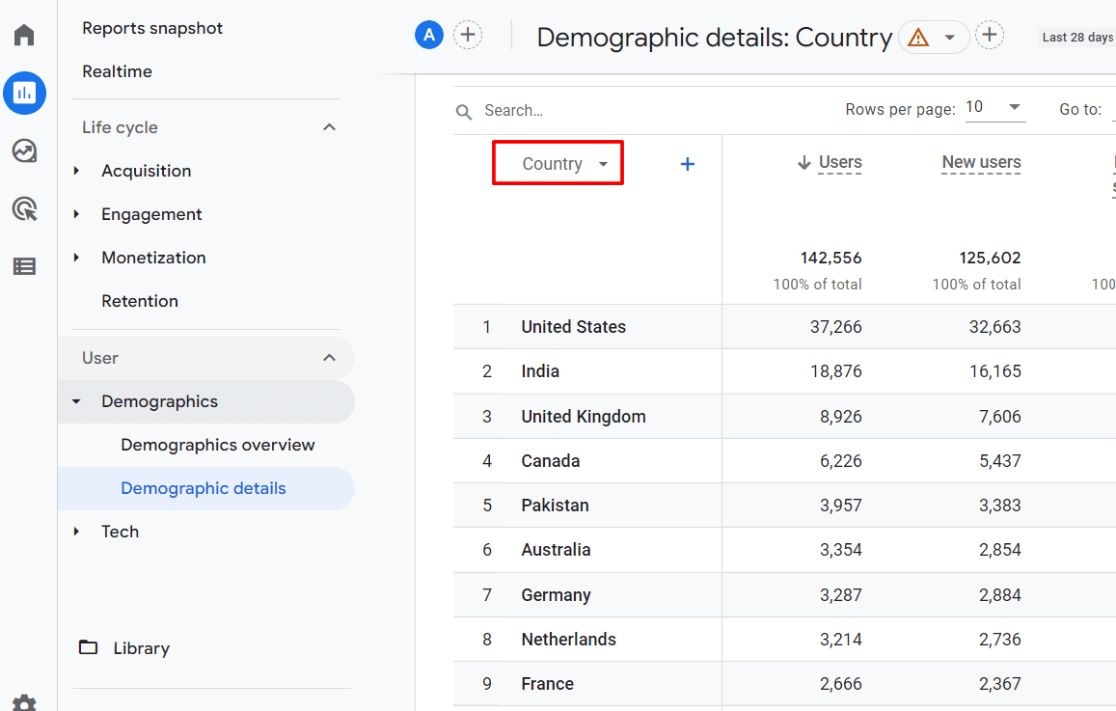Select the Reports bar-chart sidebar icon
The width and height of the screenshot is (1116, 711).
tap(24, 93)
